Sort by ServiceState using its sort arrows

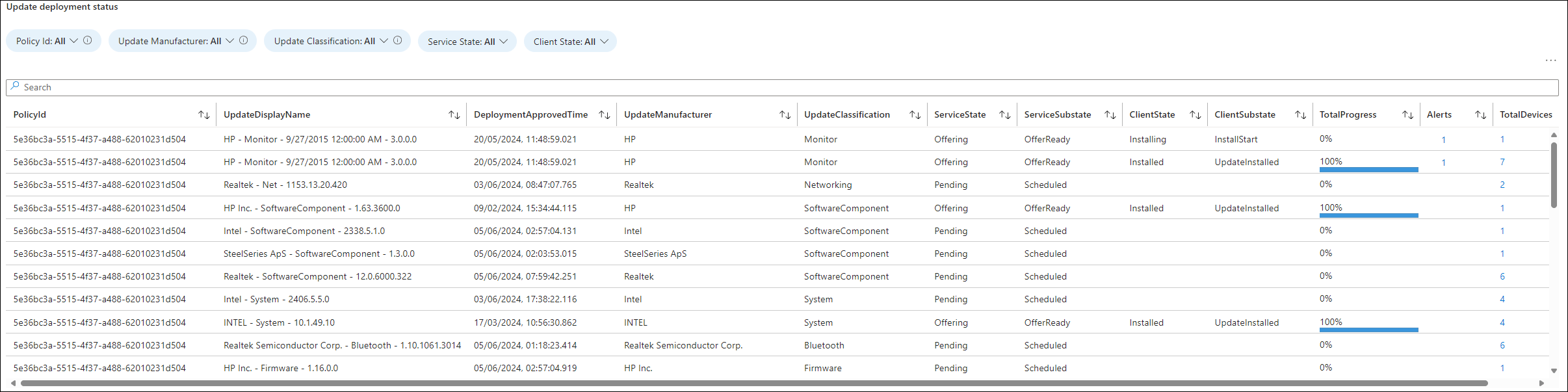(x=1005, y=115)
